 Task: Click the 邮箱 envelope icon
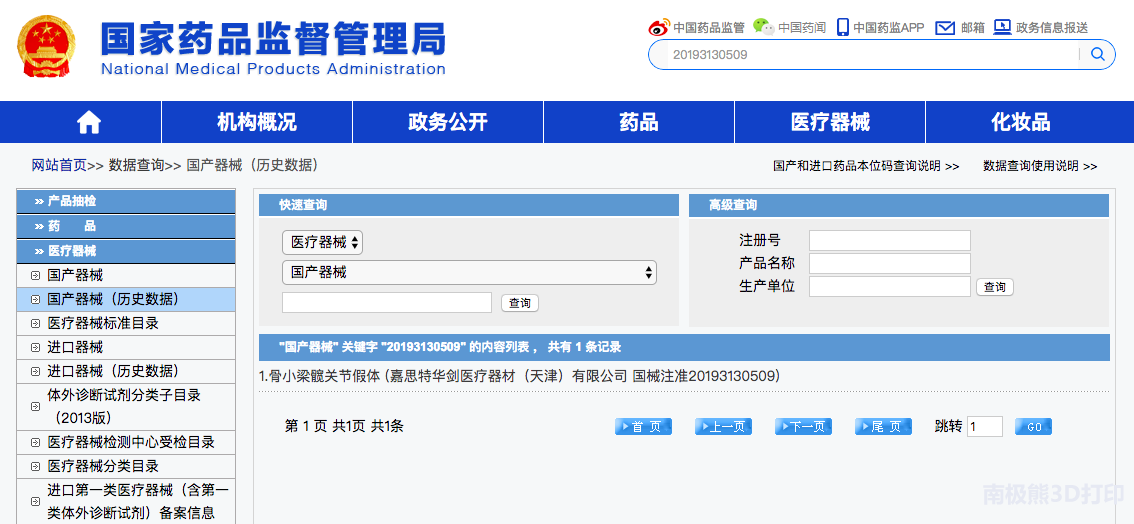tap(945, 27)
